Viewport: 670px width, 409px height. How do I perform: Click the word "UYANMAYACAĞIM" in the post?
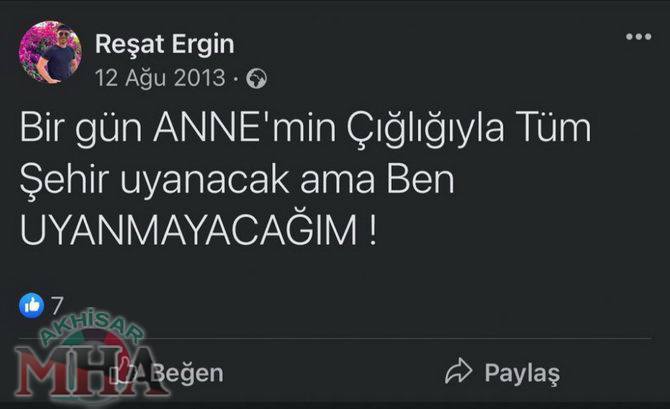[x=188, y=231]
